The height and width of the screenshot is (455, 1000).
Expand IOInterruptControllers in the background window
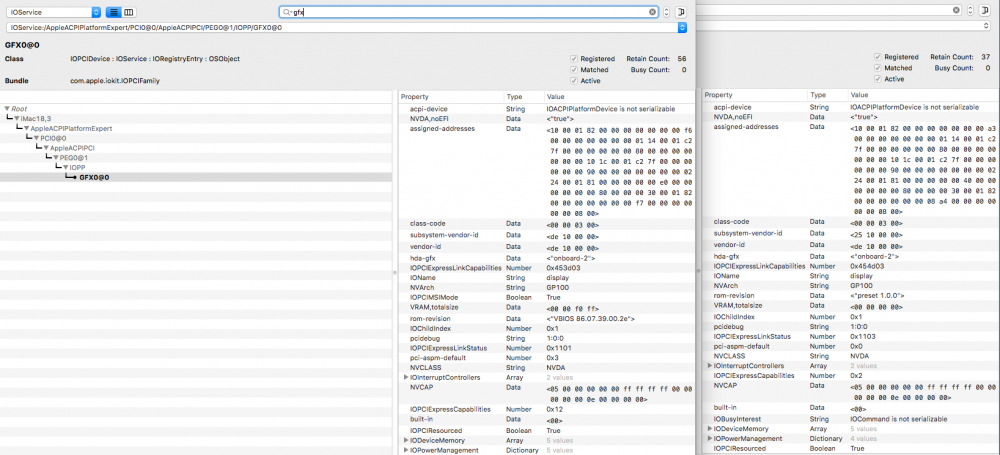click(x=710, y=366)
